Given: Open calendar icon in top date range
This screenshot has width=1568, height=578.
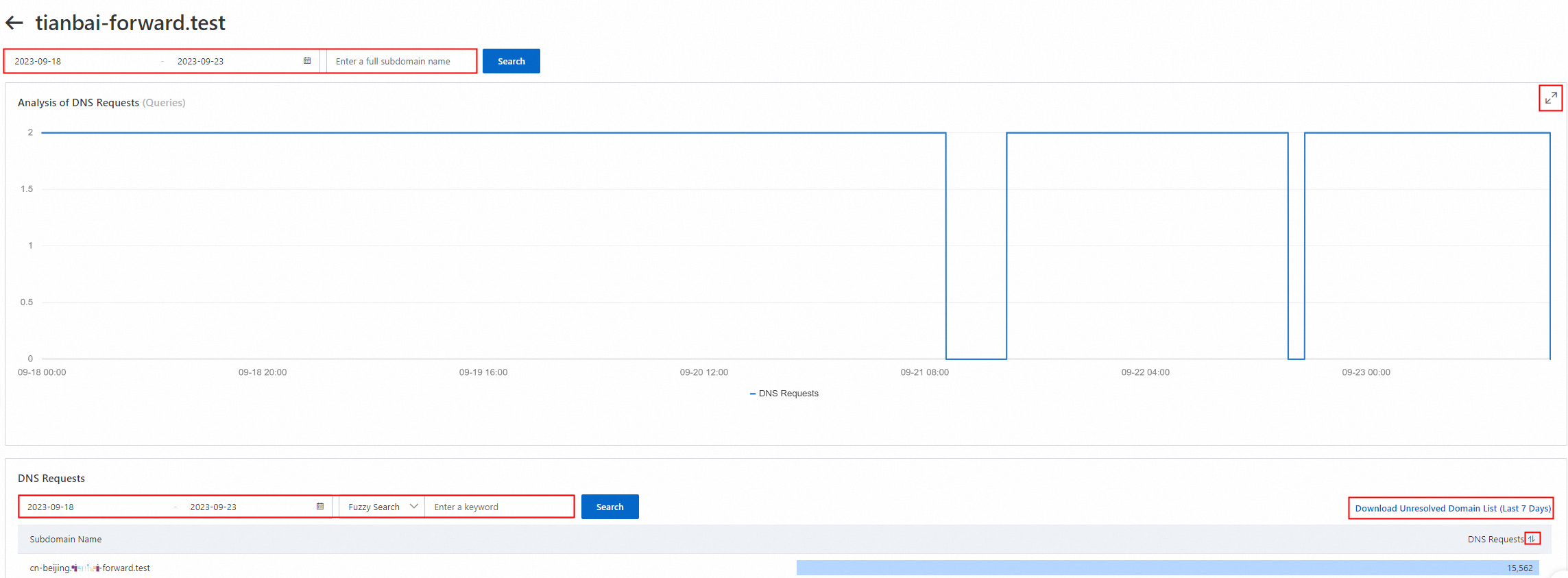Looking at the screenshot, I should (x=307, y=61).
